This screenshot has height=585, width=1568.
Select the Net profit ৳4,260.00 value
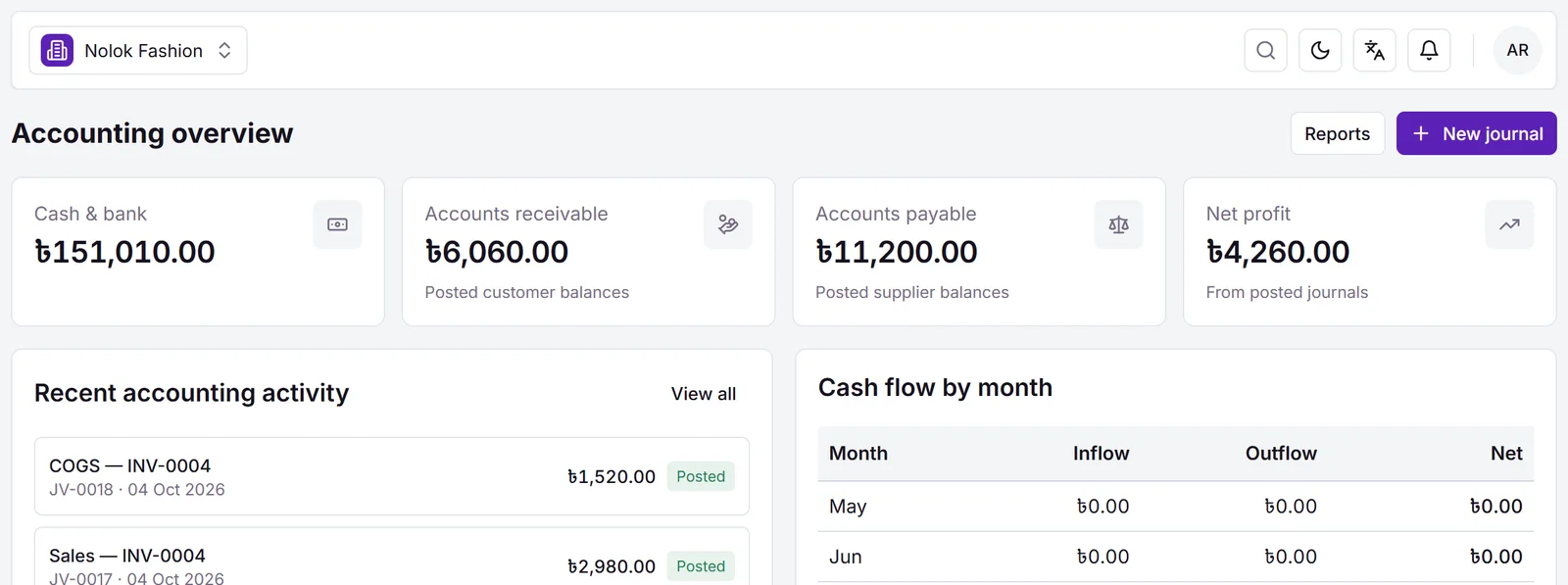tap(1278, 252)
